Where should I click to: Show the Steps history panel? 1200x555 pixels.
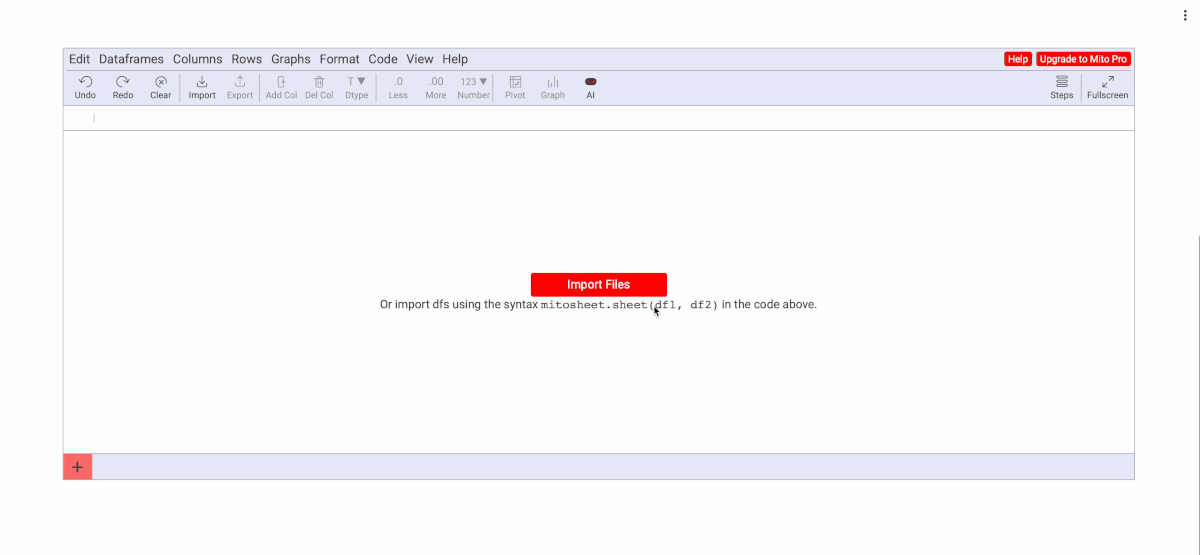tap(1061, 87)
